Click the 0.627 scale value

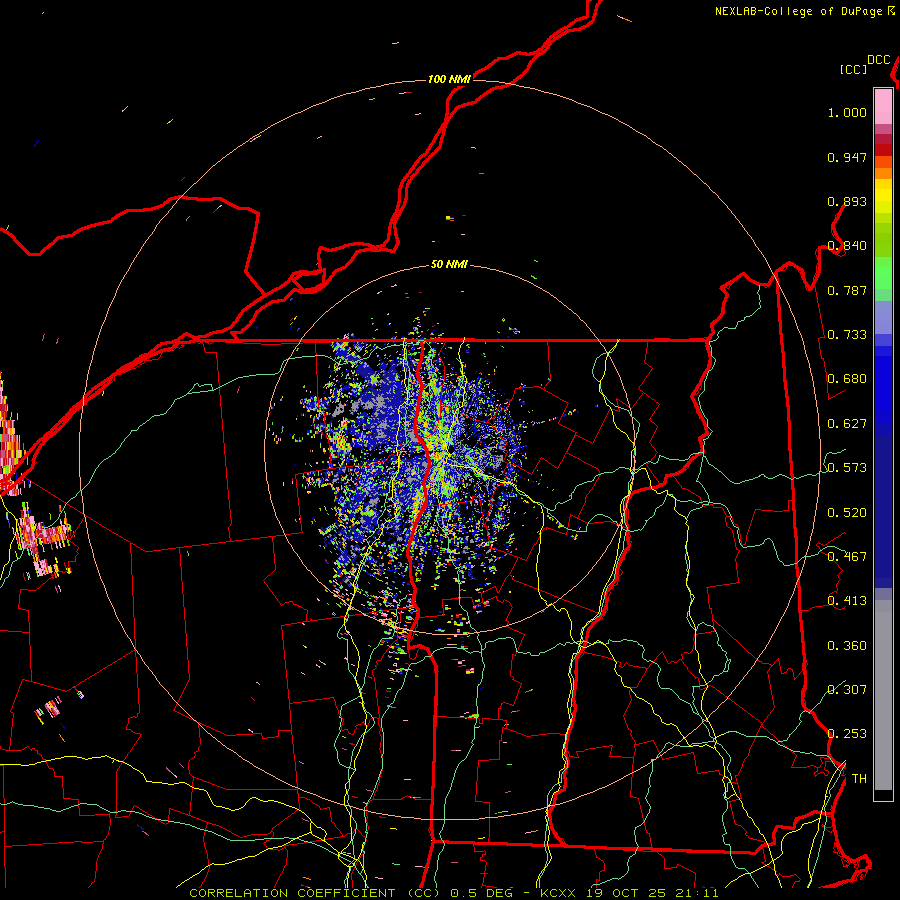tap(847, 424)
